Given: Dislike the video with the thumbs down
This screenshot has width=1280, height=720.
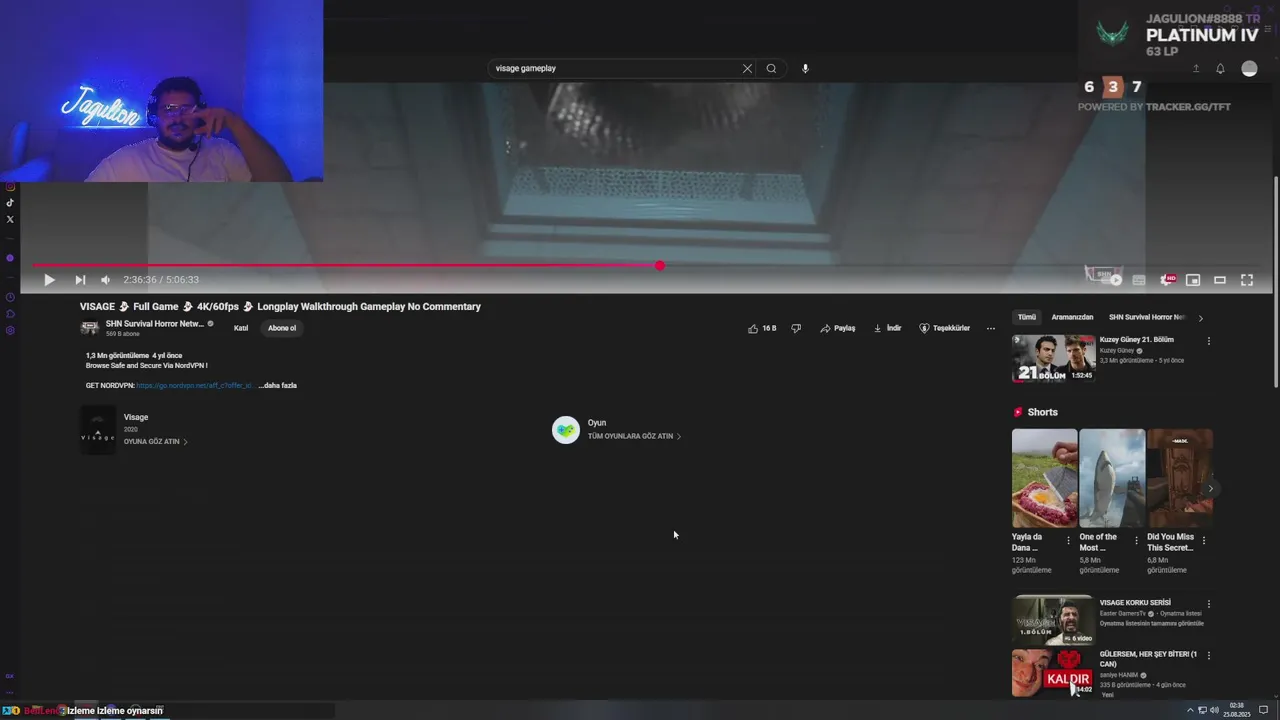Looking at the screenshot, I should [x=796, y=328].
